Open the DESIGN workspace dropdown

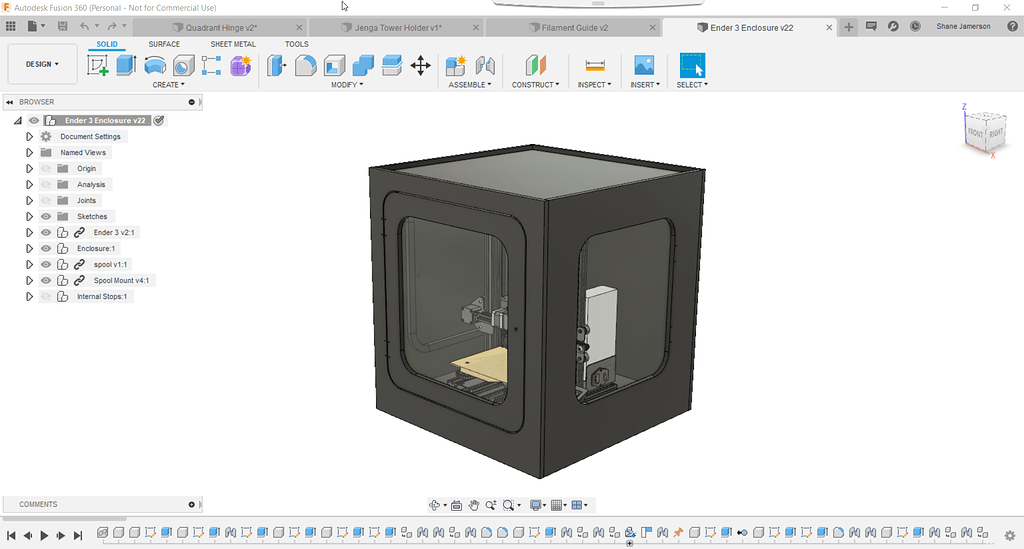[x=42, y=64]
